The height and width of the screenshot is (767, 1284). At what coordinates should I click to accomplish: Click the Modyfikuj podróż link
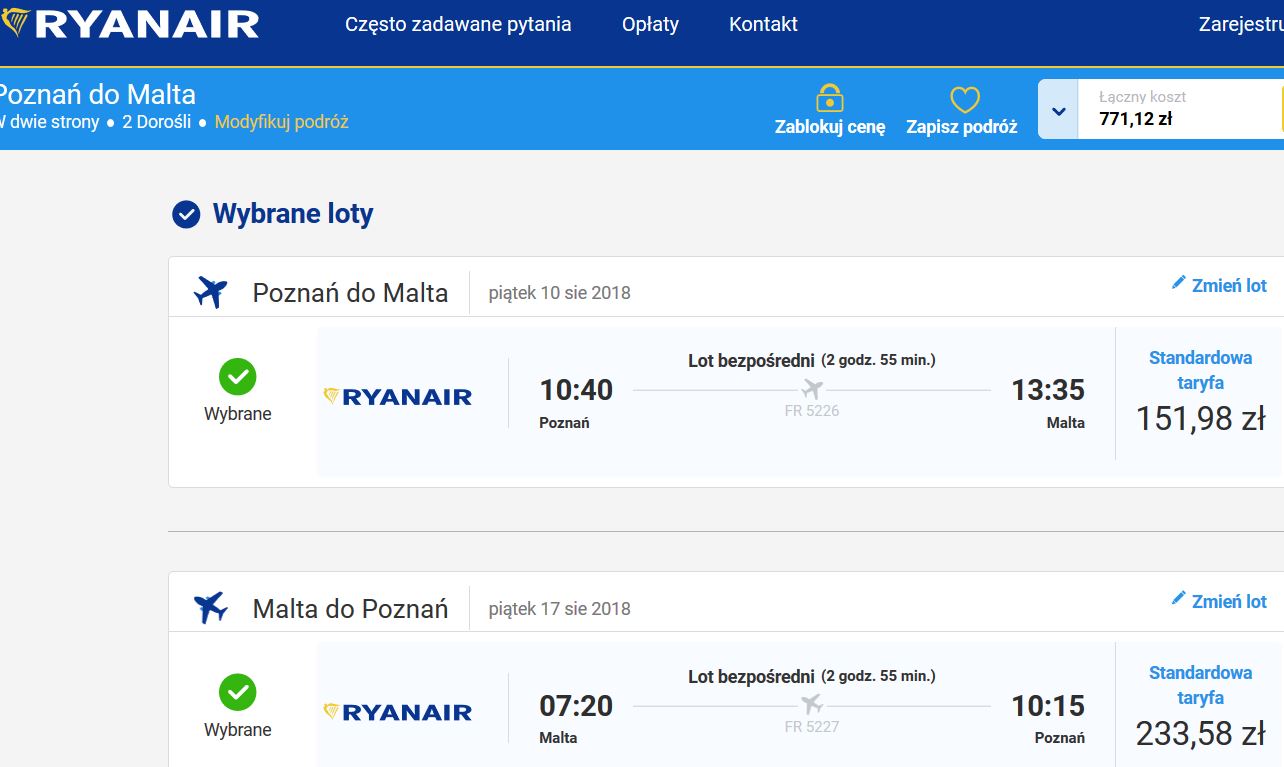click(282, 122)
